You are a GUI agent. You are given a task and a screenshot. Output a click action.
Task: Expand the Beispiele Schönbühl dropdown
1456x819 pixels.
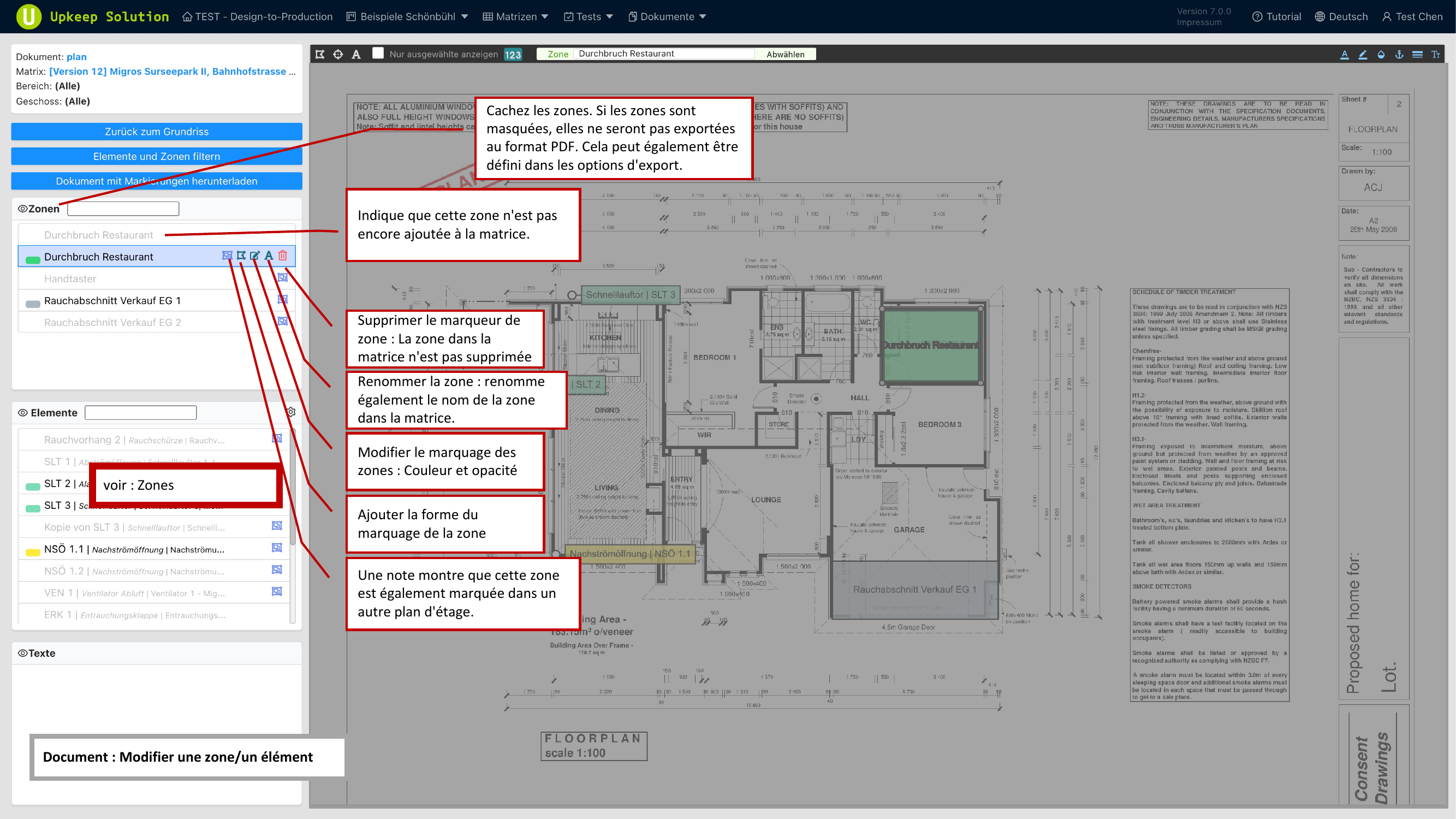407,16
